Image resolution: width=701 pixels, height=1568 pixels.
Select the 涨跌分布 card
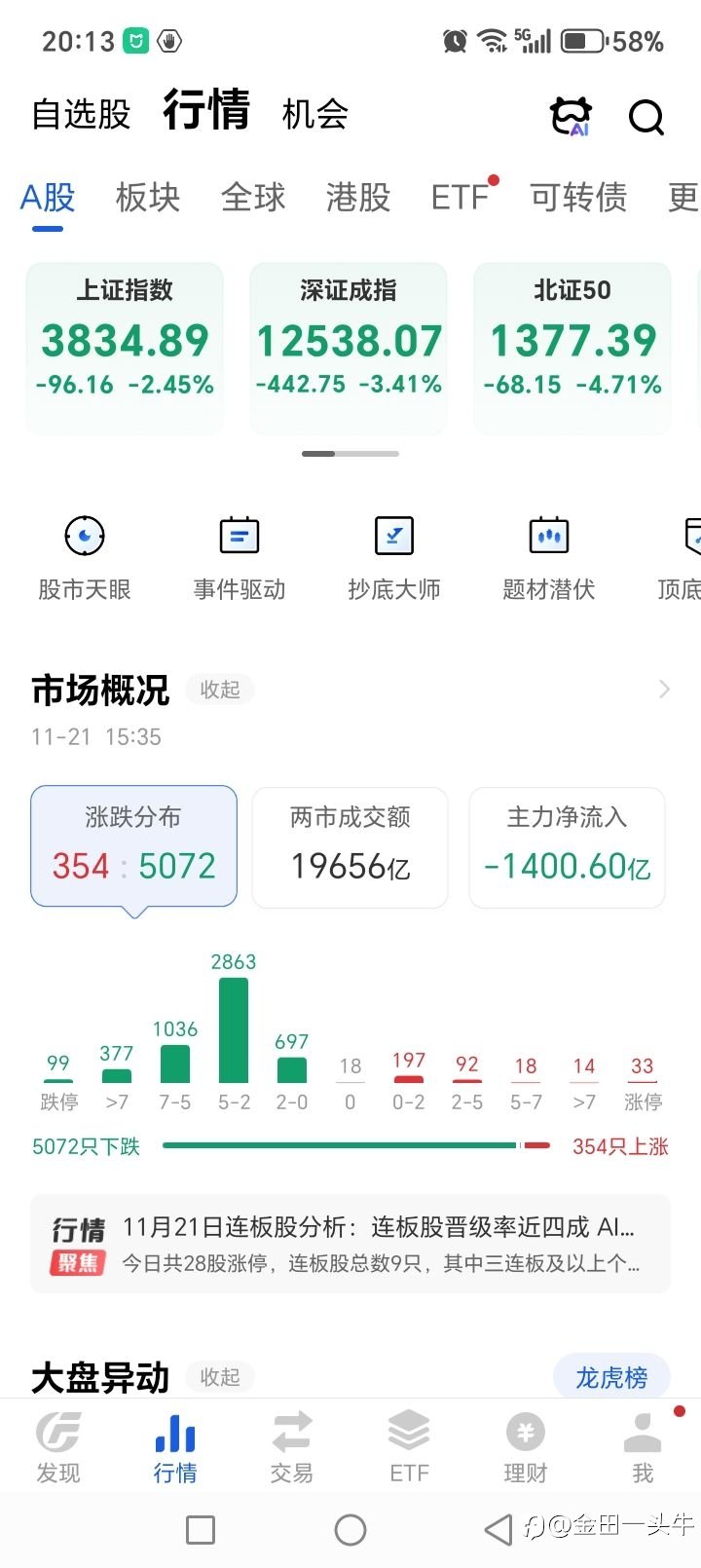click(134, 846)
